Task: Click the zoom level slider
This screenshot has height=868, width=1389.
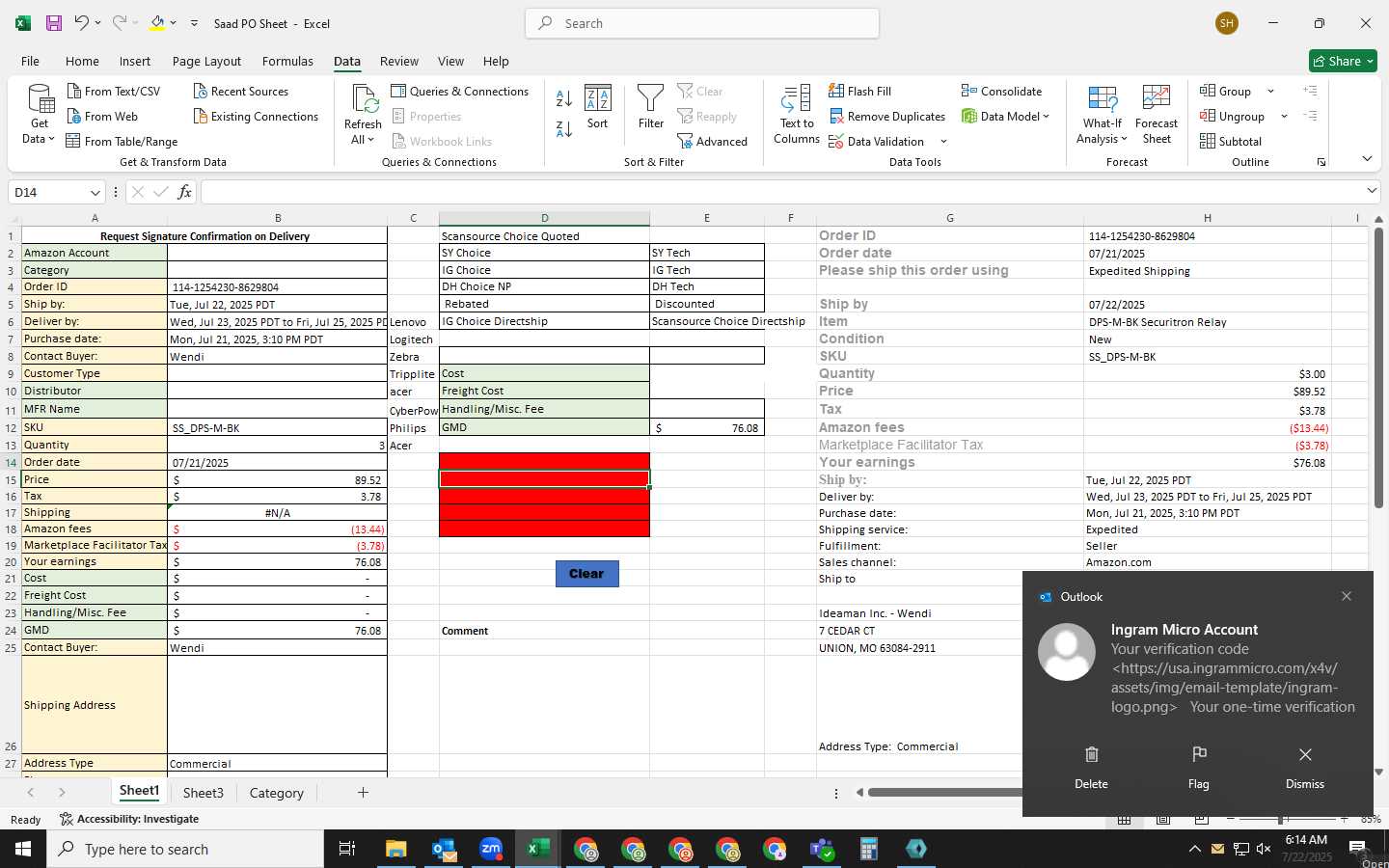Action: [1280, 819]
